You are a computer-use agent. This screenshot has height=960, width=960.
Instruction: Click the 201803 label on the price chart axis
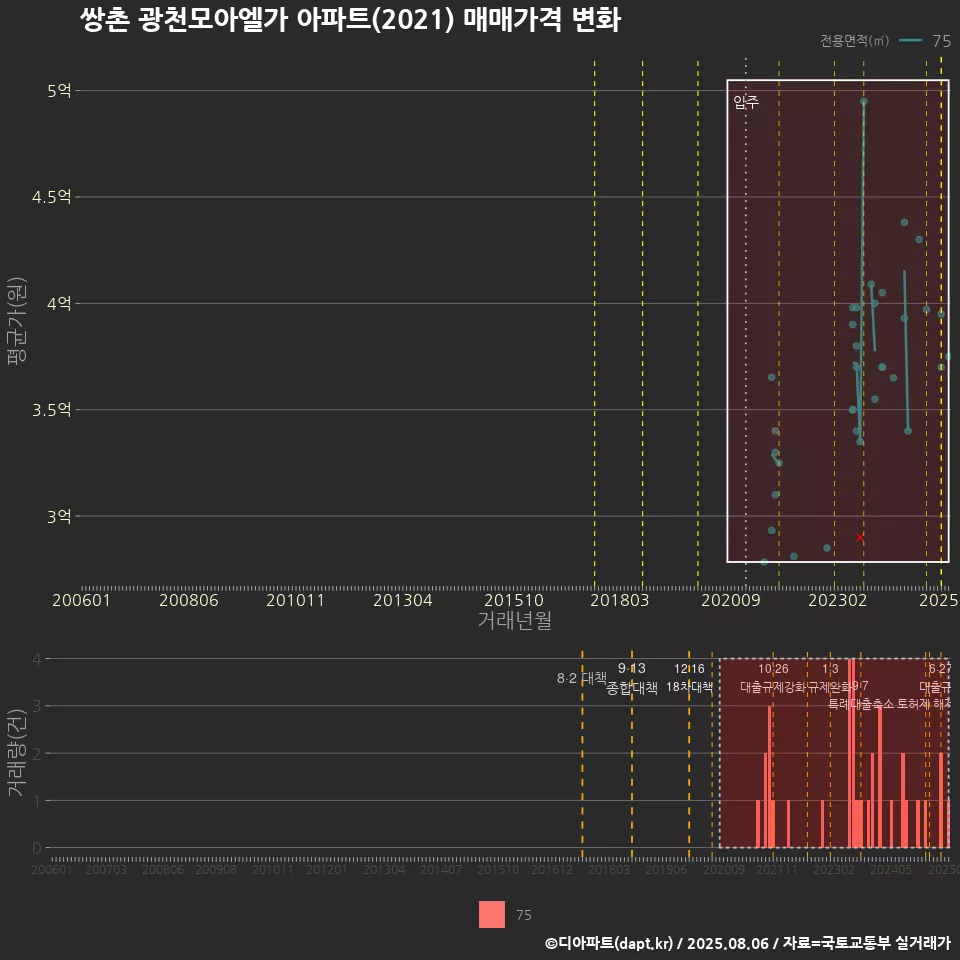pos(619,600)
